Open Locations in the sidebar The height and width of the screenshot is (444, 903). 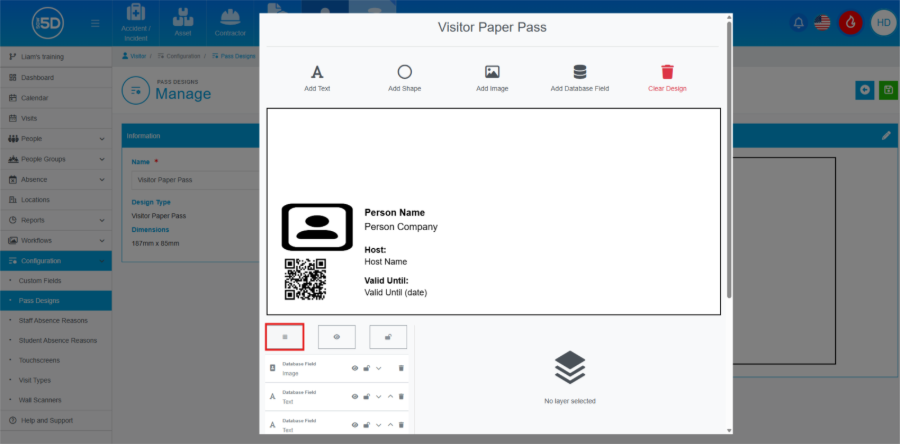click(x=56, y=200)
